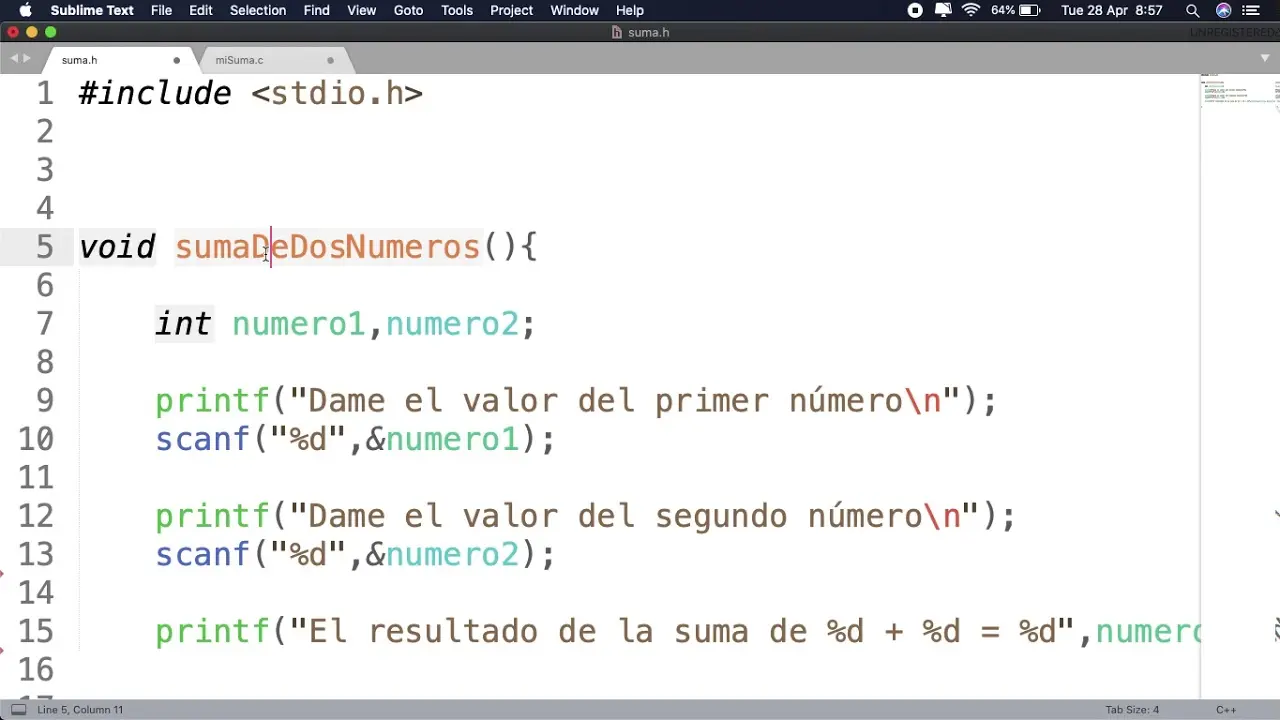Viewport: 1280px width, 720px height.
Task: Open the Goto menu
Action: pos(408,10)
